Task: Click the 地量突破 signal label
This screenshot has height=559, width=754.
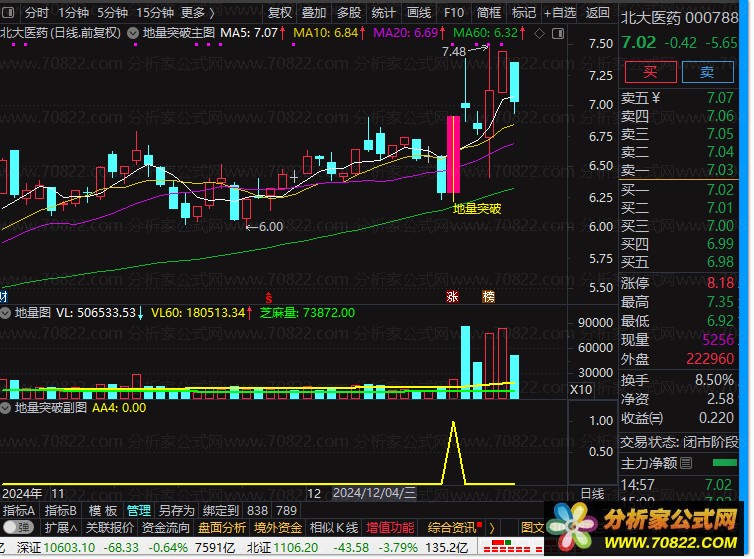Action: [x=477, y=209]
